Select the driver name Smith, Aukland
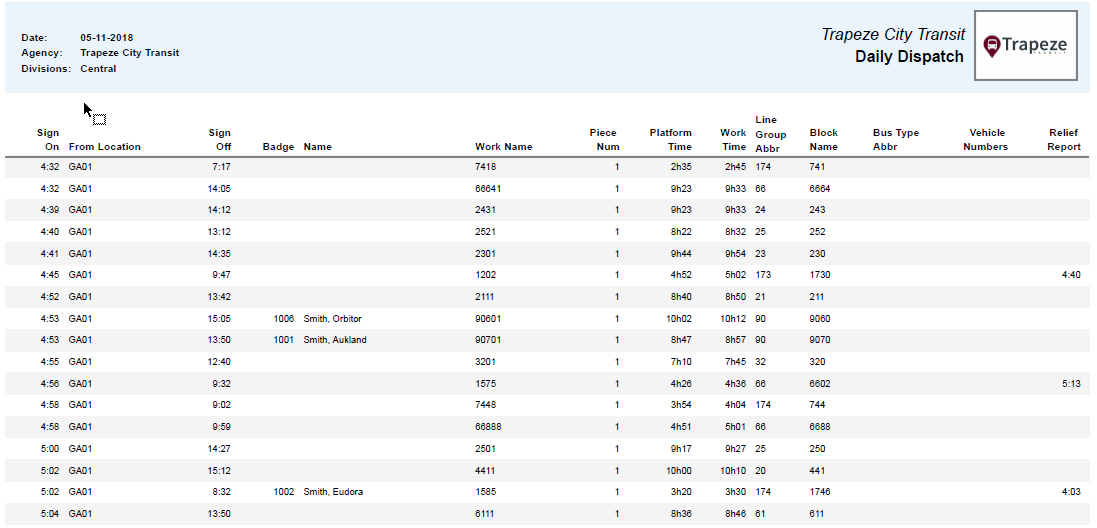Image resolution: width=1097 pixels, height=528 pixels. click(x=335, y=340)
